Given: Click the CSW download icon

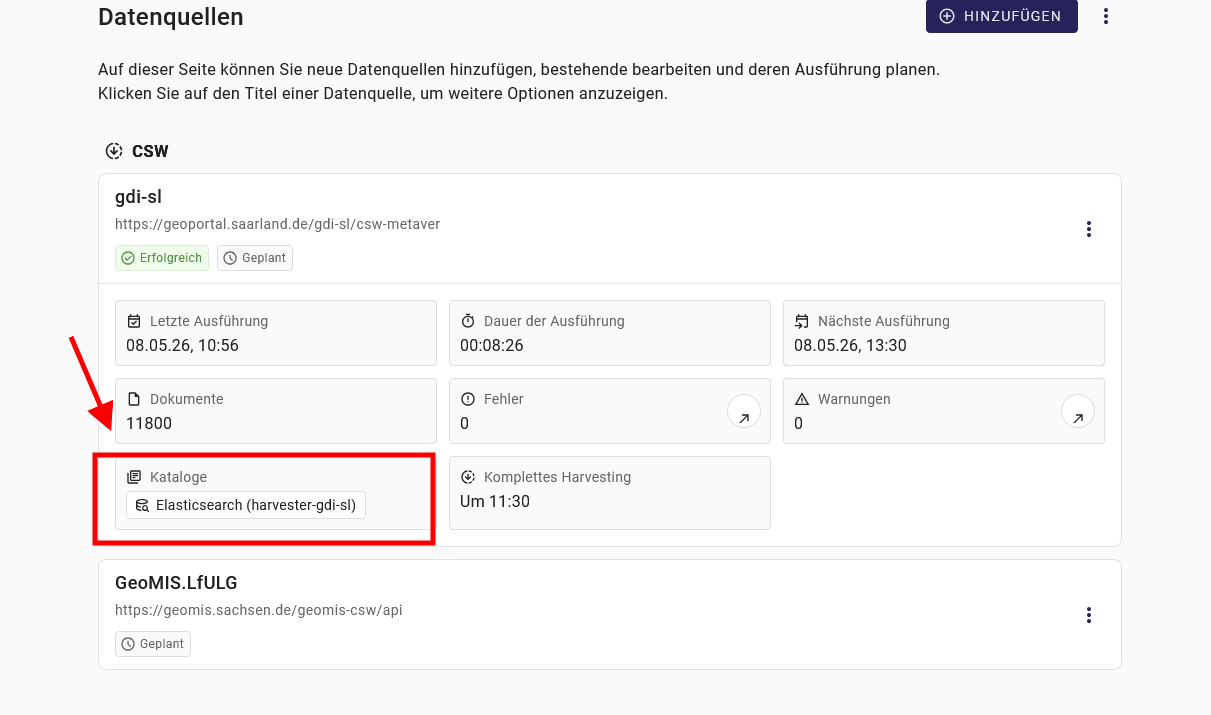Looking at the screenshot, I should pos(114,152).
